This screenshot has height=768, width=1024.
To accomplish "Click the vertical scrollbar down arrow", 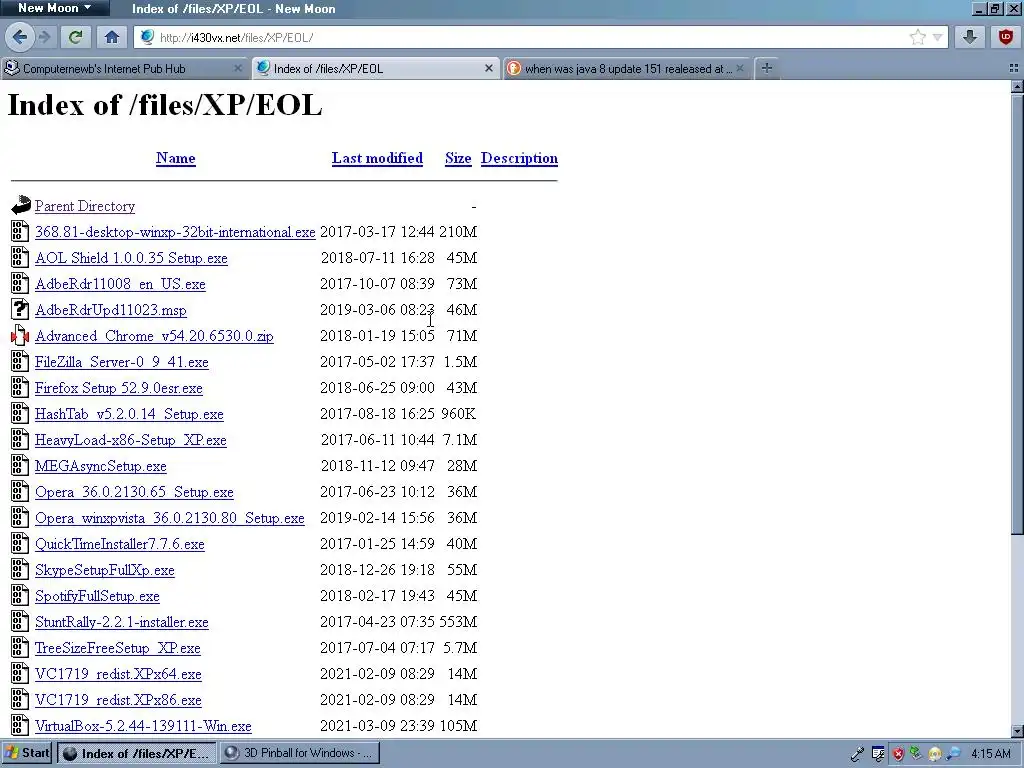I will point(1017,731).
